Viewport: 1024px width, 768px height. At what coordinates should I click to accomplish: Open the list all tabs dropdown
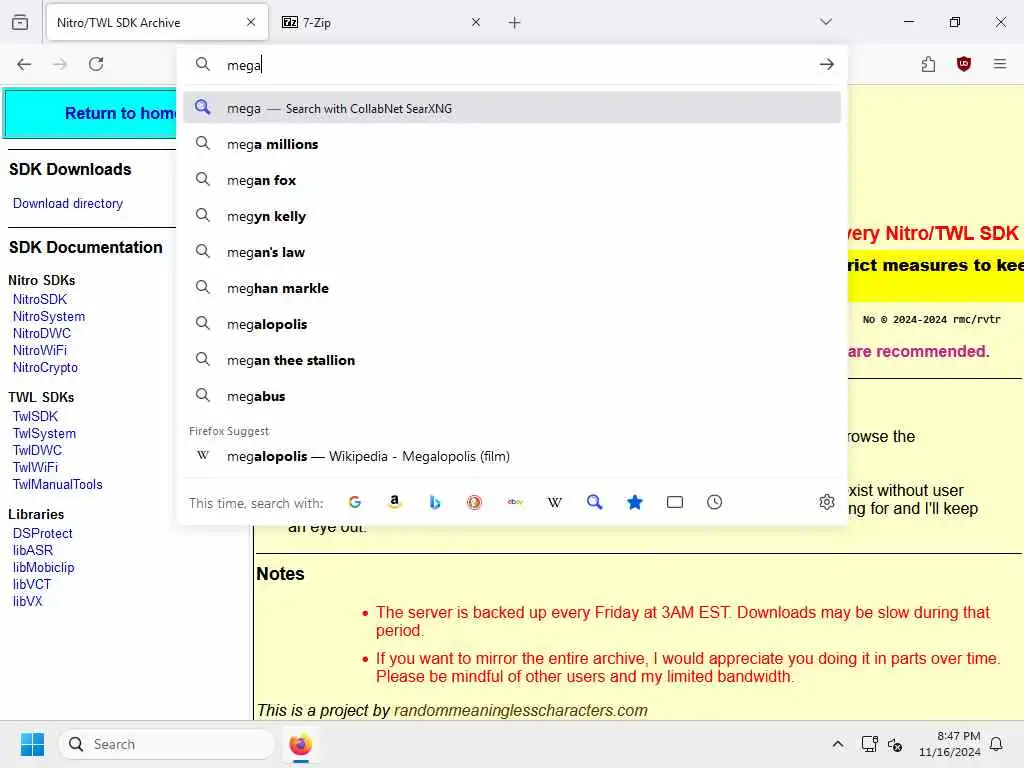[826, 22]
